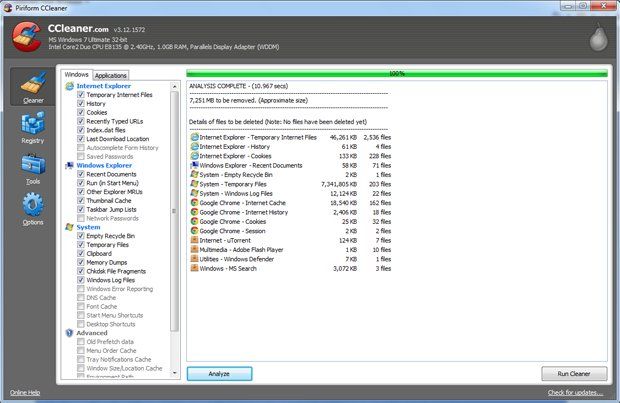The width and height of the screenshot is (620, 403).
Task: Open the Tools toolbox icon
Action: pos(33,164)
